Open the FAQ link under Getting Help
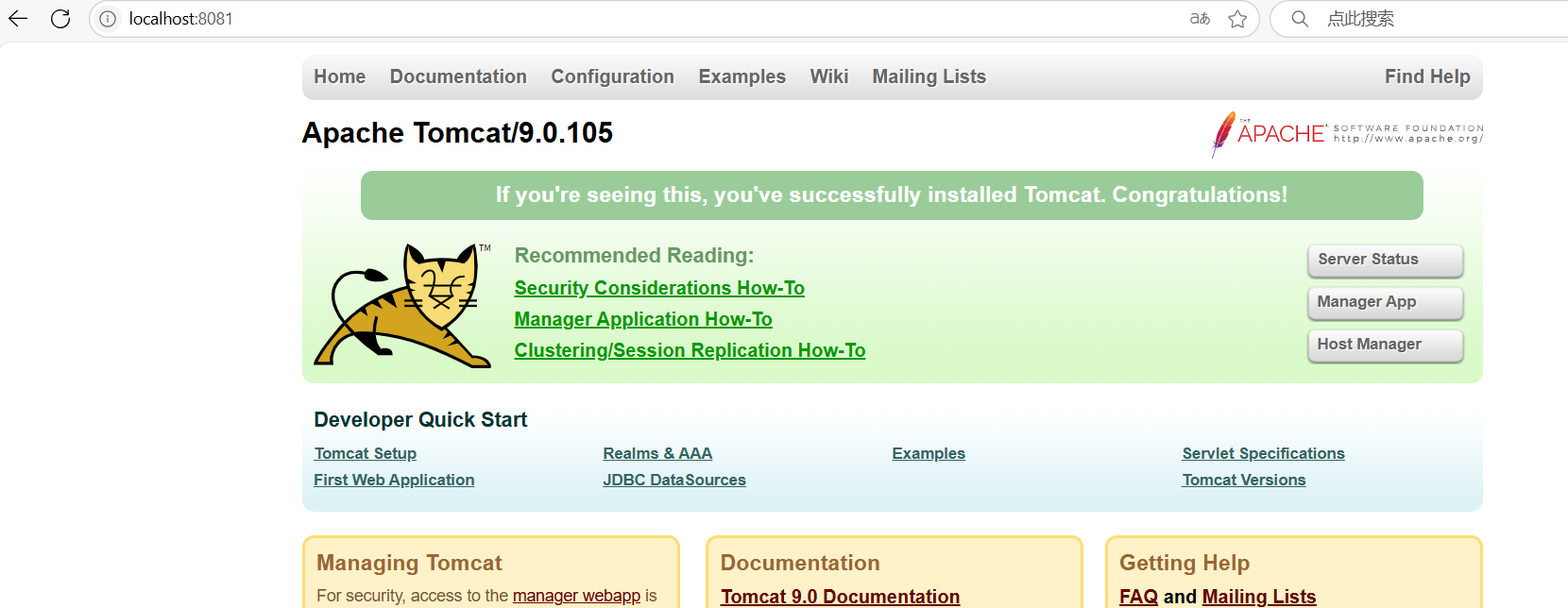Viewport: 1568px width, 608px height. (x=1138, y=597)
